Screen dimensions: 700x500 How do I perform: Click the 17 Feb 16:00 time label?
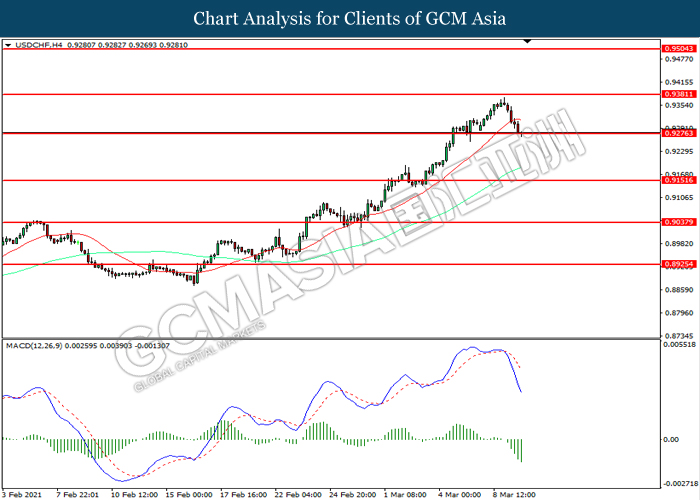tap(244, 495)
